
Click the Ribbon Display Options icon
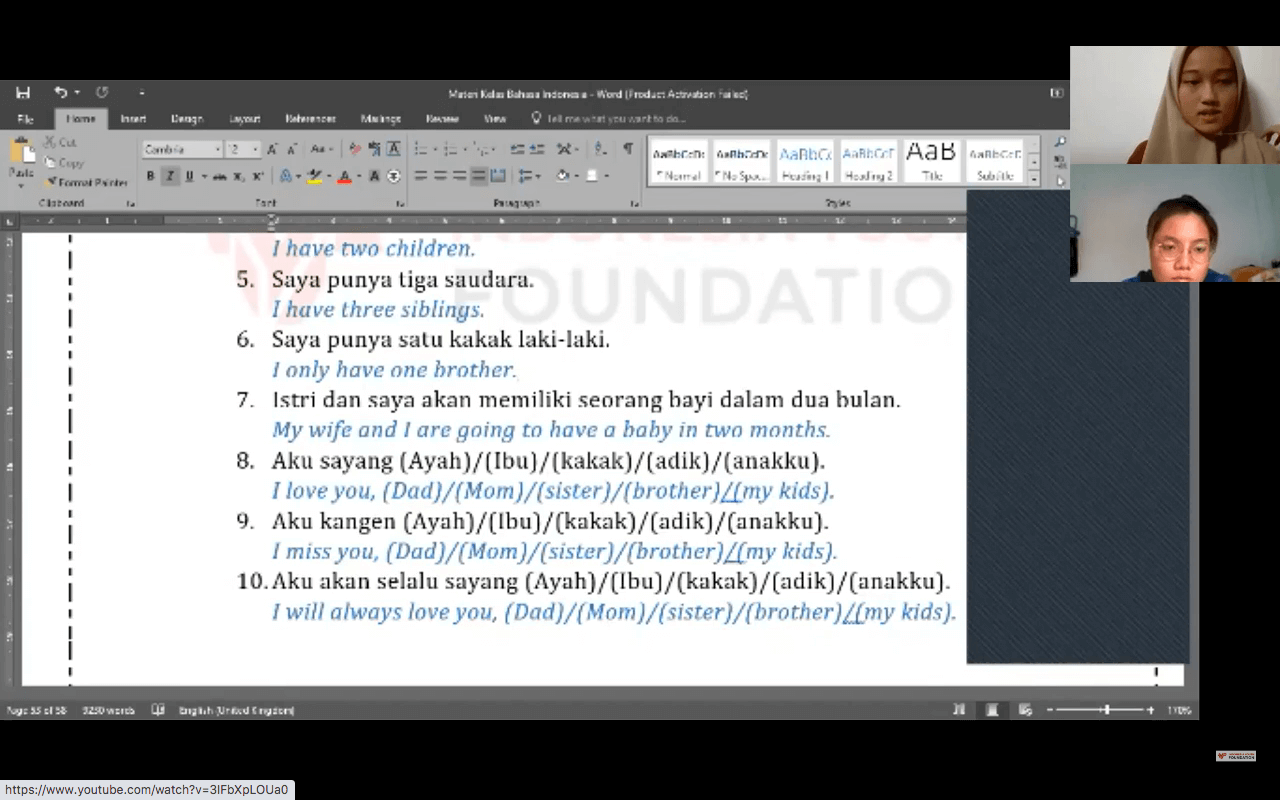click(x=1057, y=93)
